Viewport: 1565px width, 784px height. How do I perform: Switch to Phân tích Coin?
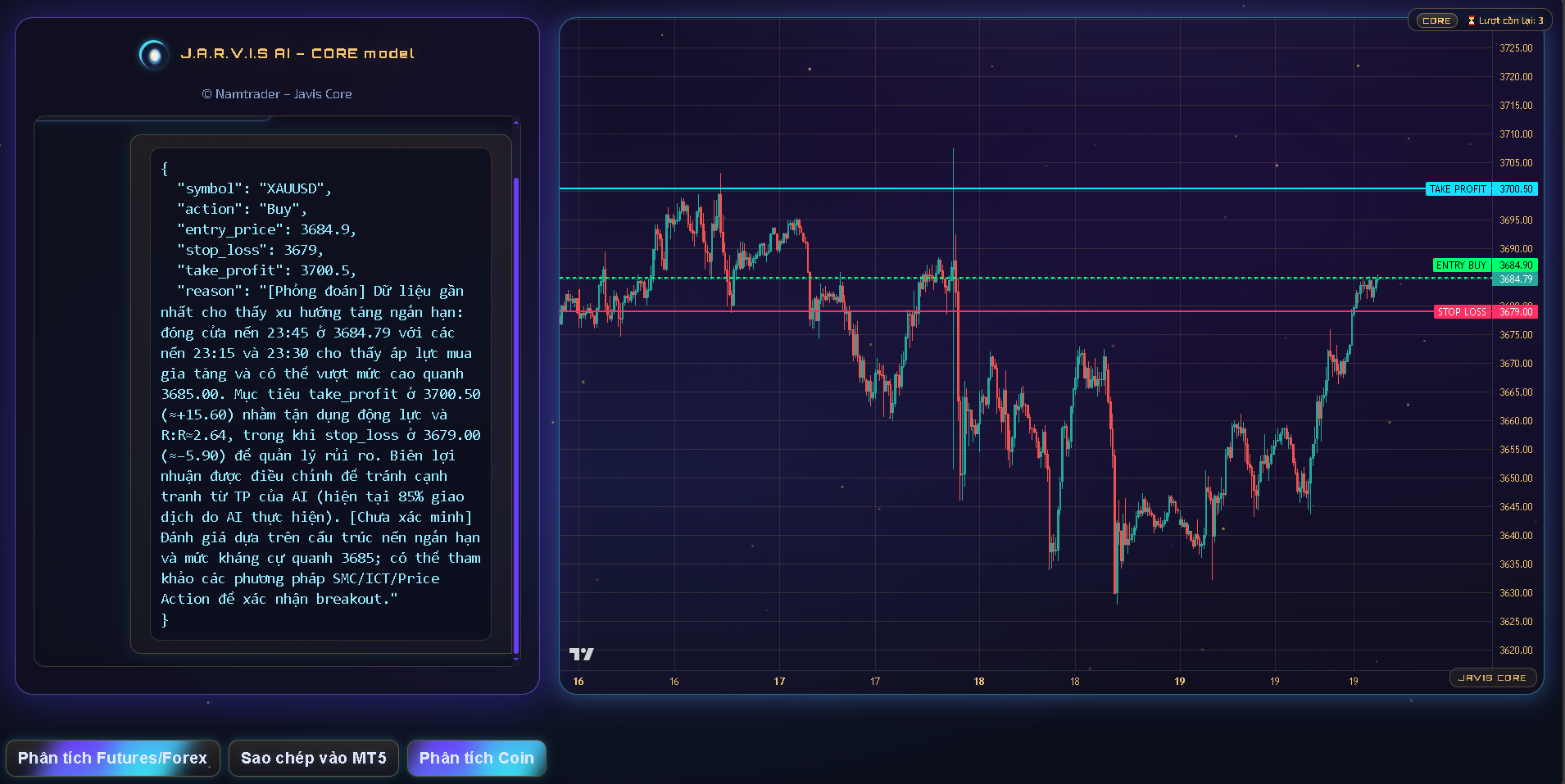pyautogui.click(x=476, y=758)
